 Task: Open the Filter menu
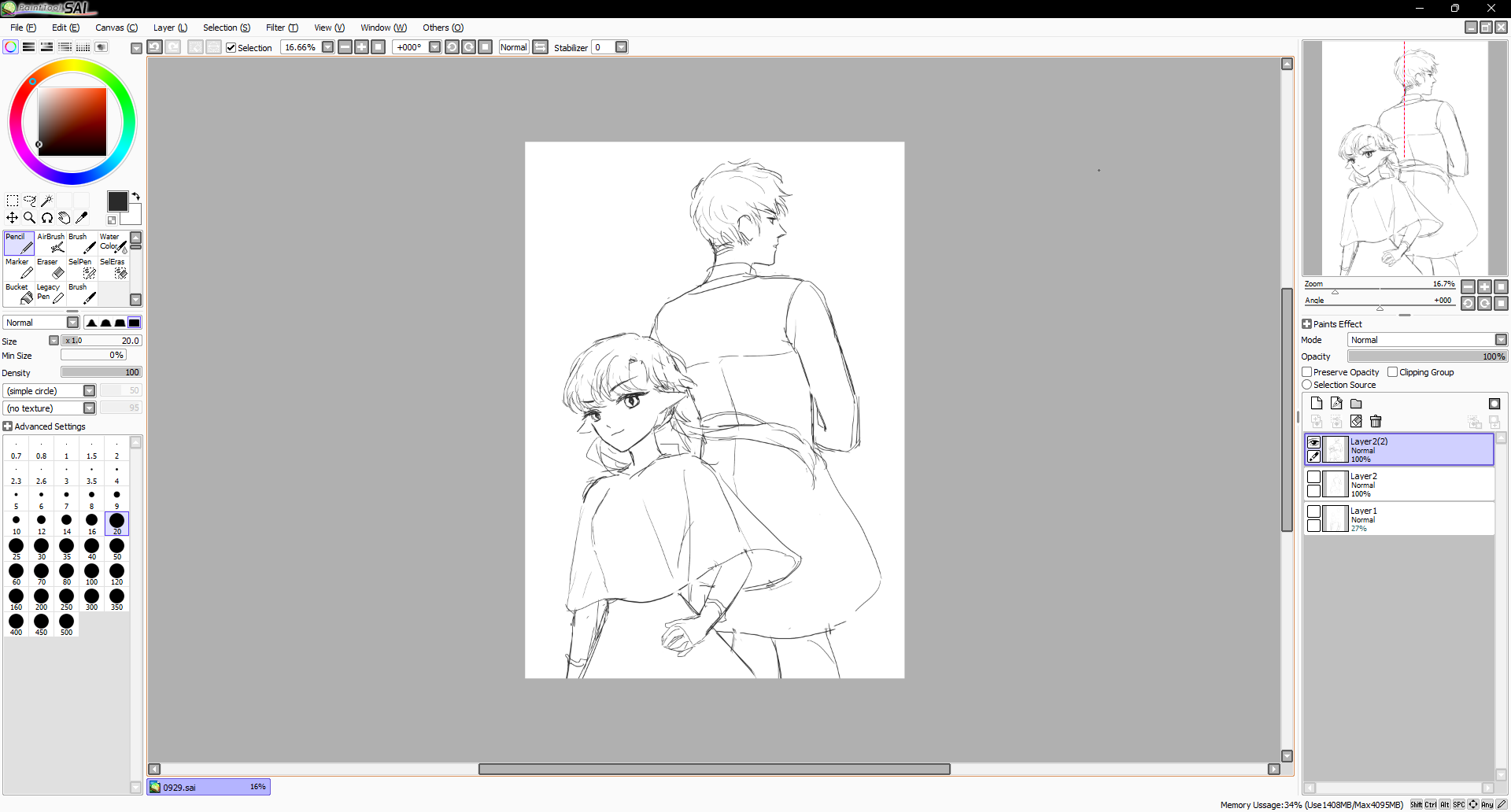pos(281,28)
